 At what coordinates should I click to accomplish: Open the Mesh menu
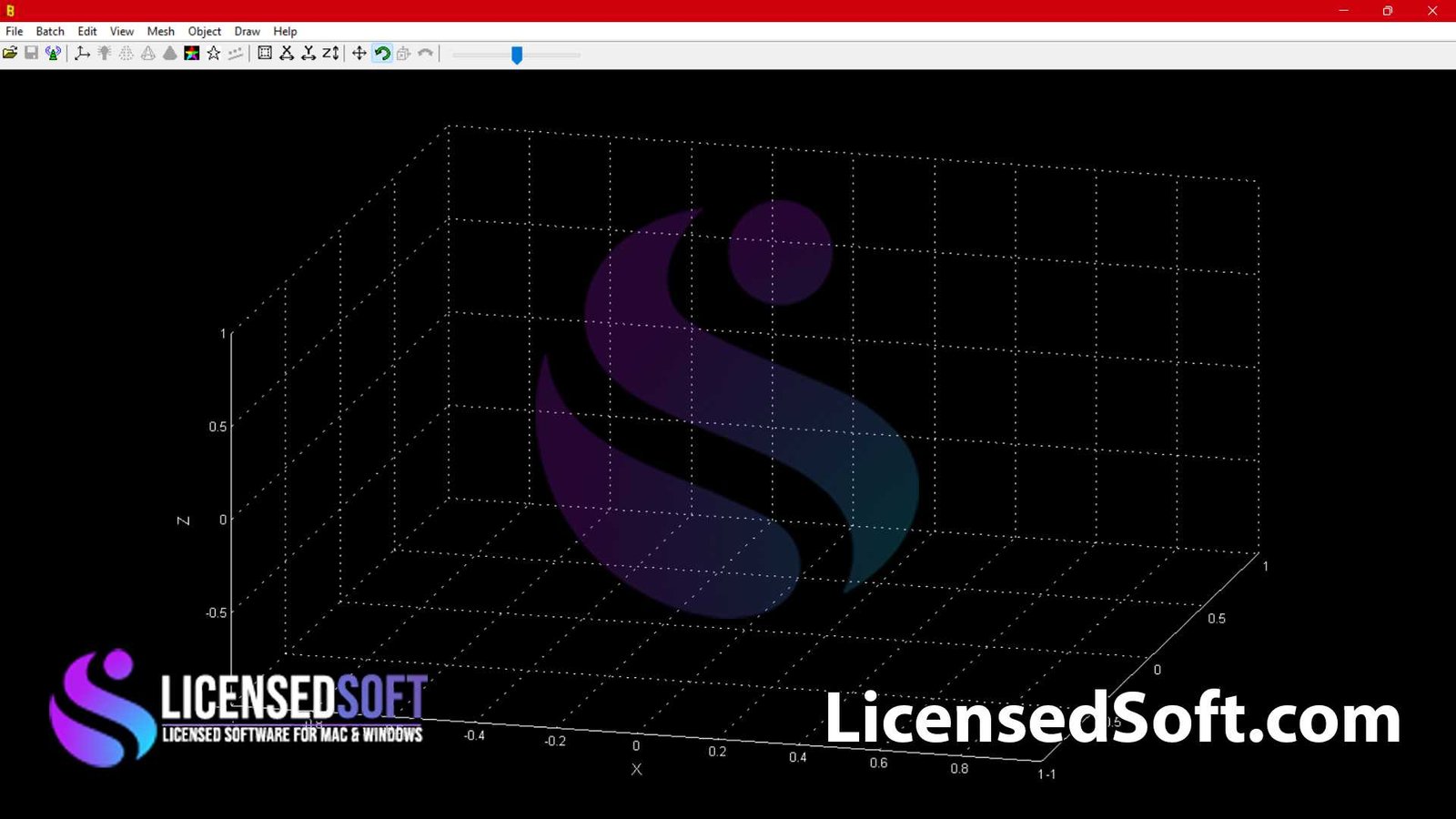(x=161, y=31)
